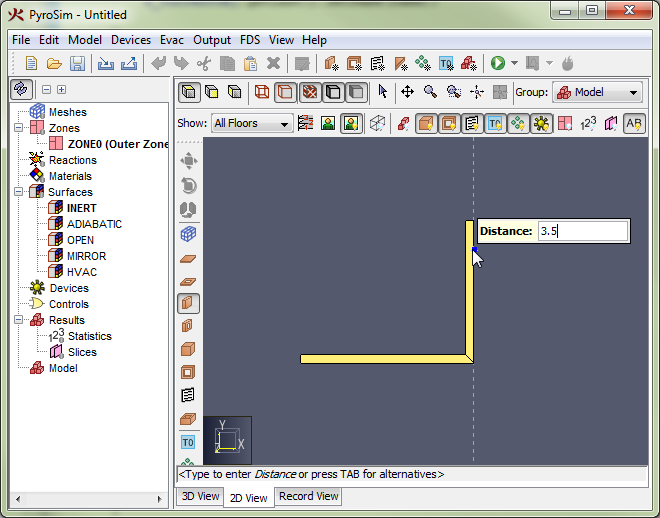This screenshot has width=660, height=518.
Task: Select the Draw Mesh tool in side toolbar
Action: coord(188,234)
